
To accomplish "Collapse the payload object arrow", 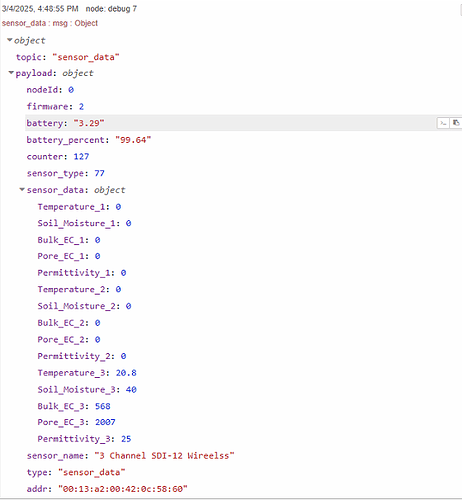I will point(11,72).
